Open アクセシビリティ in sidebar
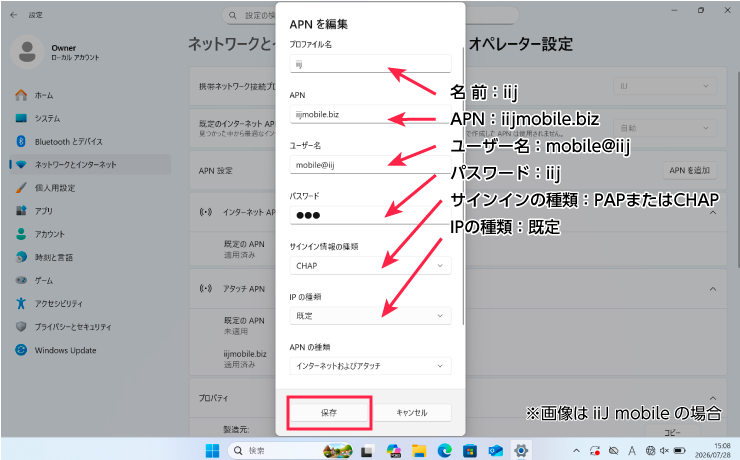Image resolution: width=740 pixels, height=460 pixels. pyautogui.click(x=90, y=303)
